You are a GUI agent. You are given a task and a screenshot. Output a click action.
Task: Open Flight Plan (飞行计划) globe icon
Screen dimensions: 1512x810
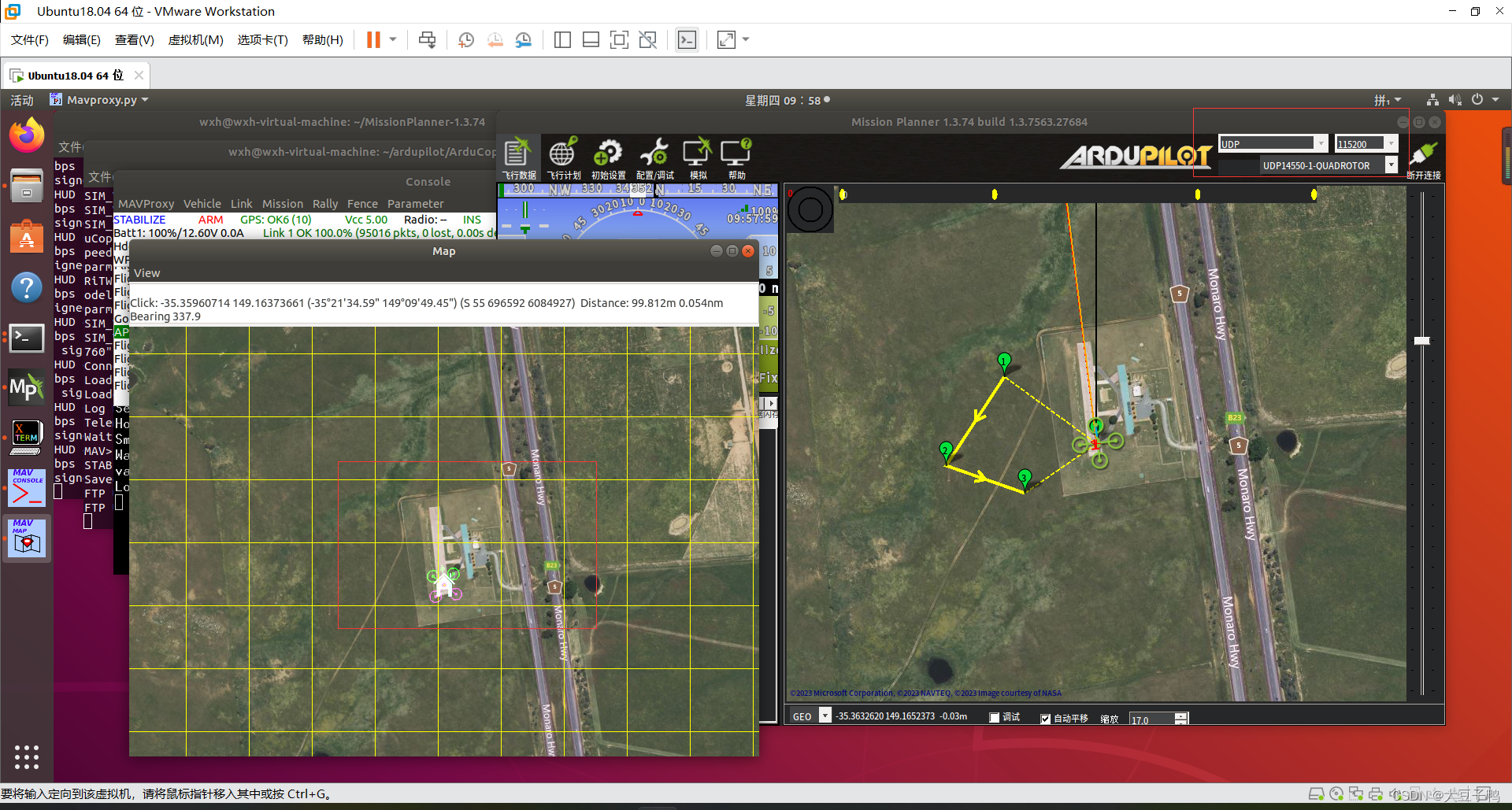[563, 158]
